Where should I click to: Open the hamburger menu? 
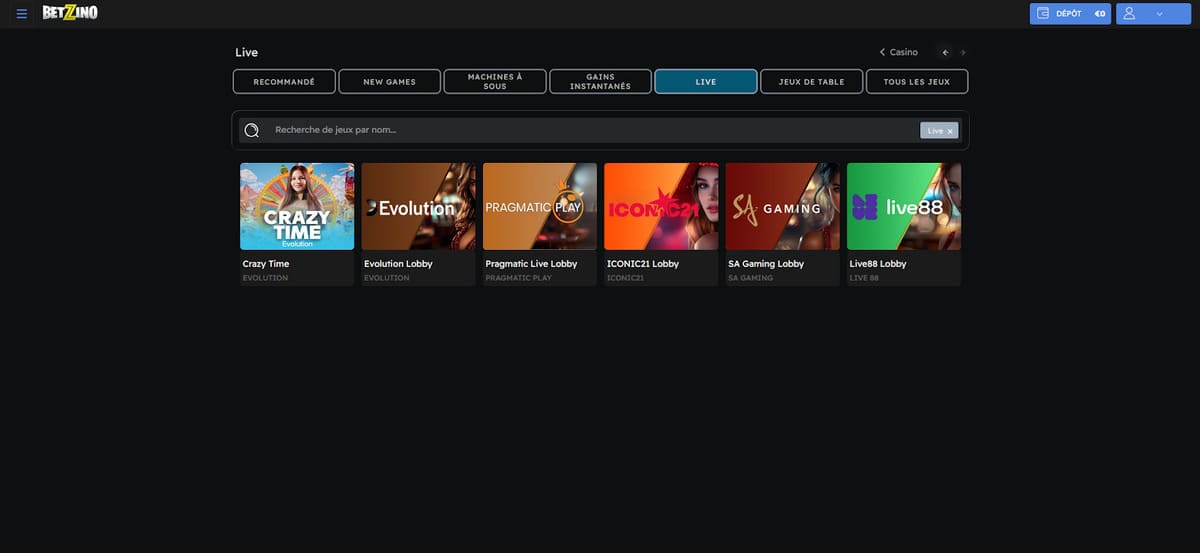[22, 14]
